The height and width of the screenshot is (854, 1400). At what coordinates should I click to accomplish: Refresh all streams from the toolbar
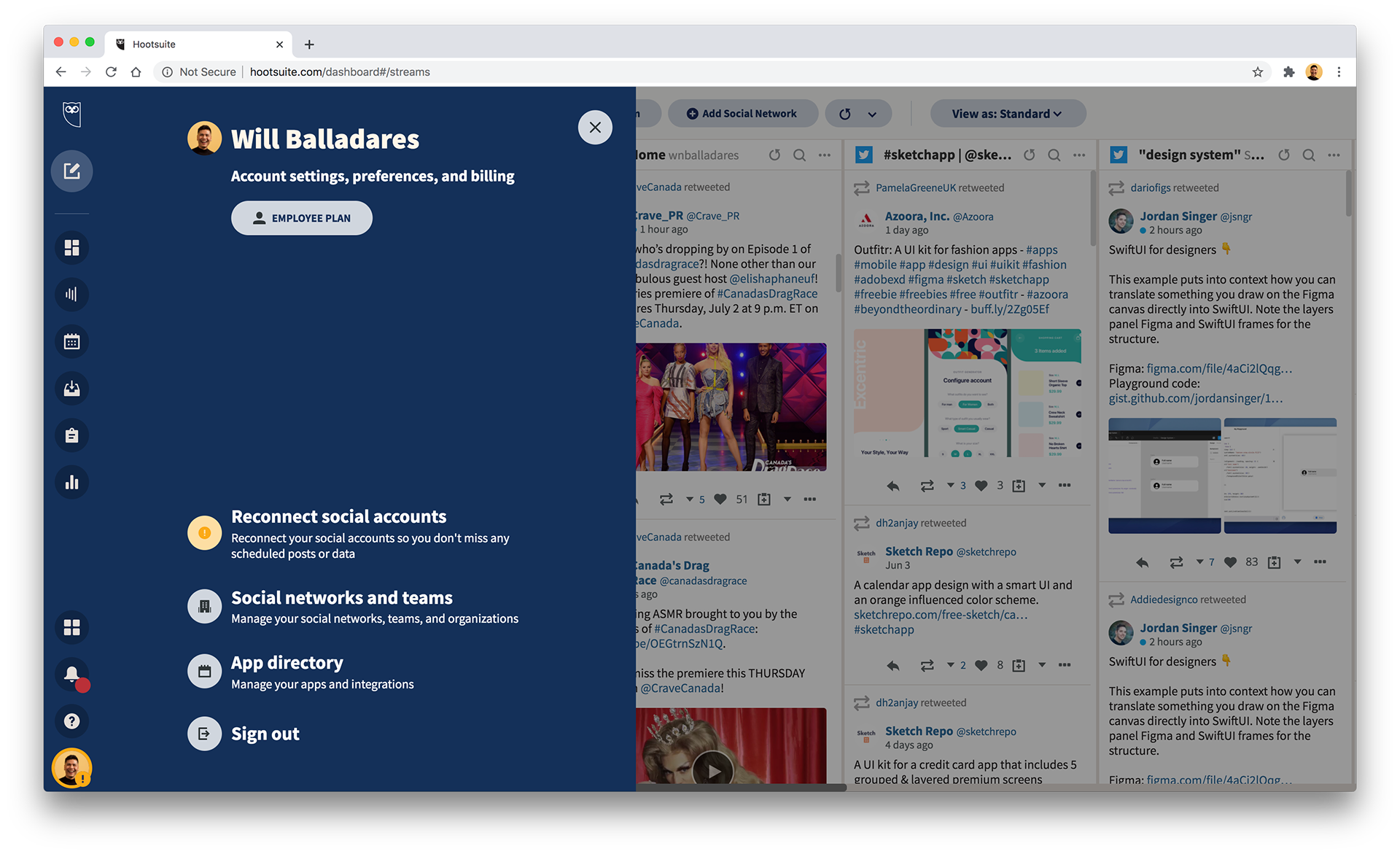844,114
